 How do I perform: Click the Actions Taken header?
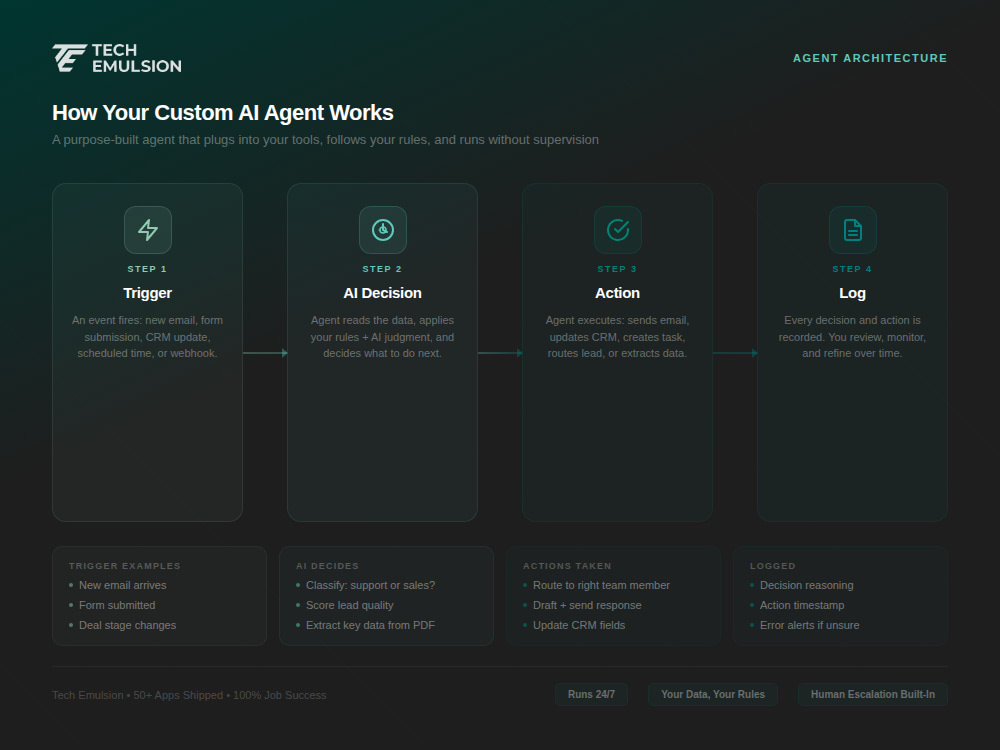click(x=567, y=566)
